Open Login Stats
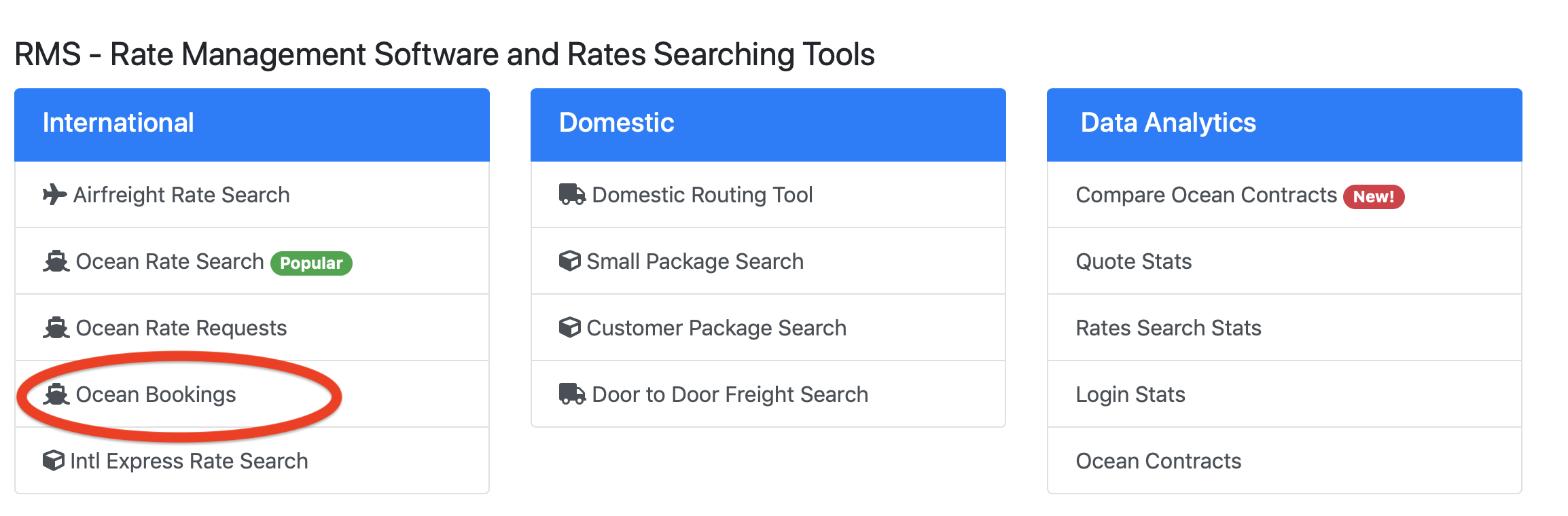The image size is (1568, 516). click(1130, 394)
